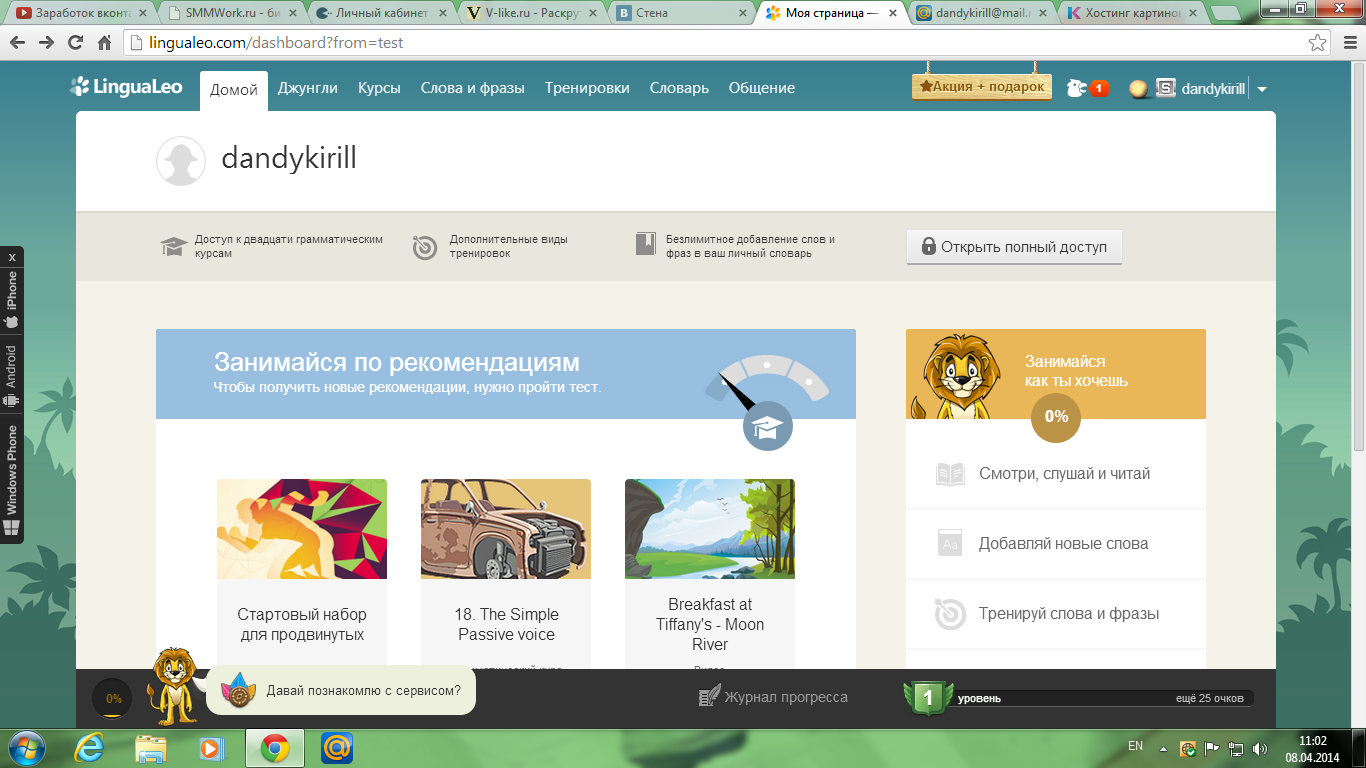Click the dandykirill username in header
This screenshot has width=1366, height=768.
tap(1213, 88)
